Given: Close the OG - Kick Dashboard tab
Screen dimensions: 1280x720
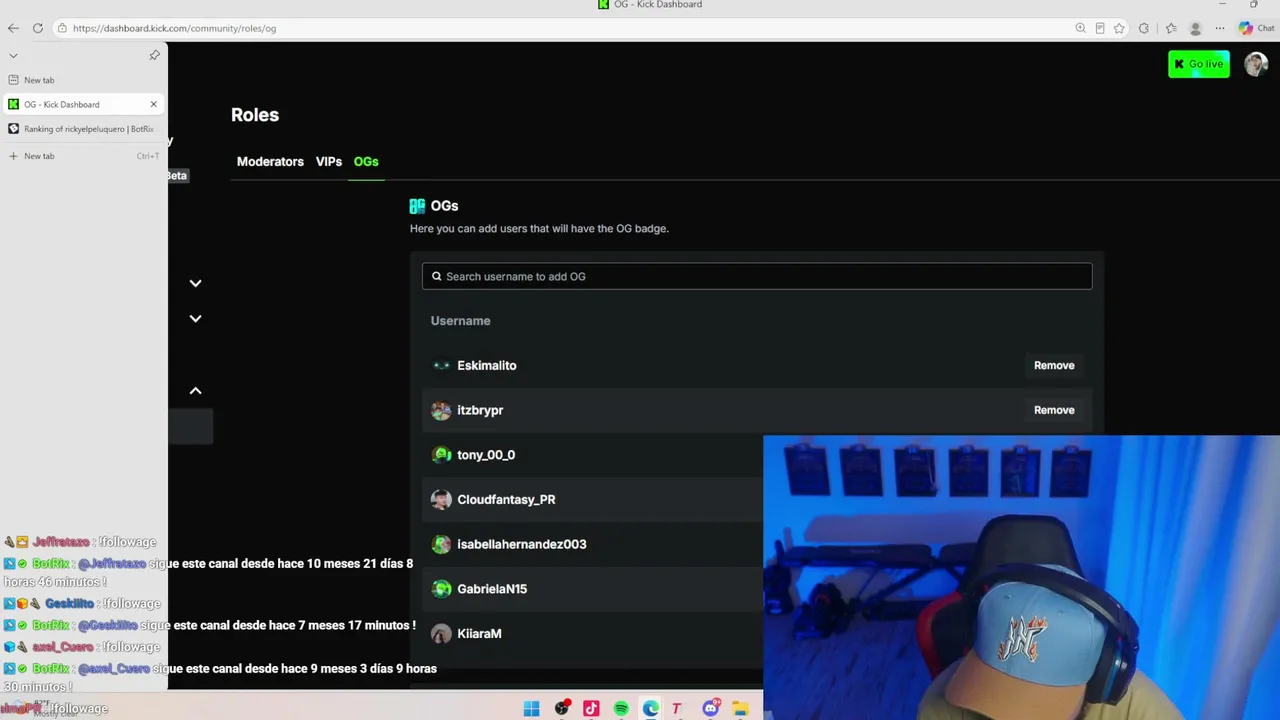Looking at the screenshot, I should pyautogui.click(x=153, y=104).
